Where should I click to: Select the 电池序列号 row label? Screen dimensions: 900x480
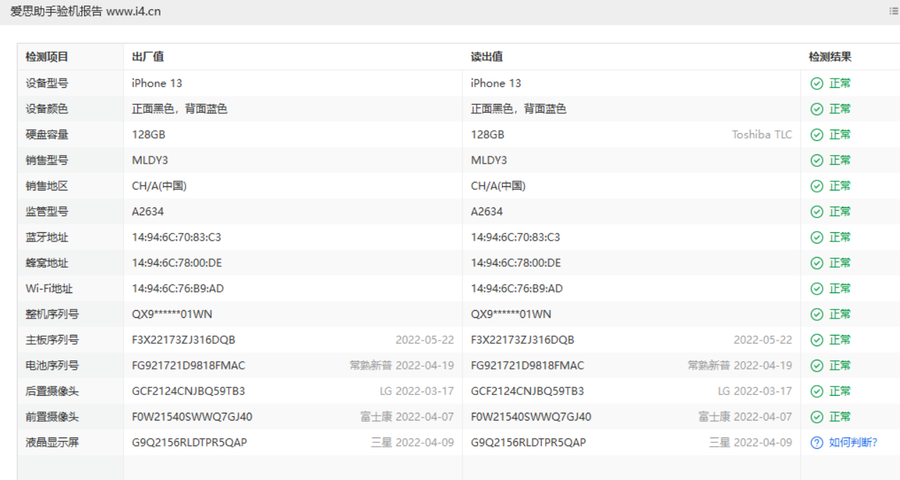[52, 366]
